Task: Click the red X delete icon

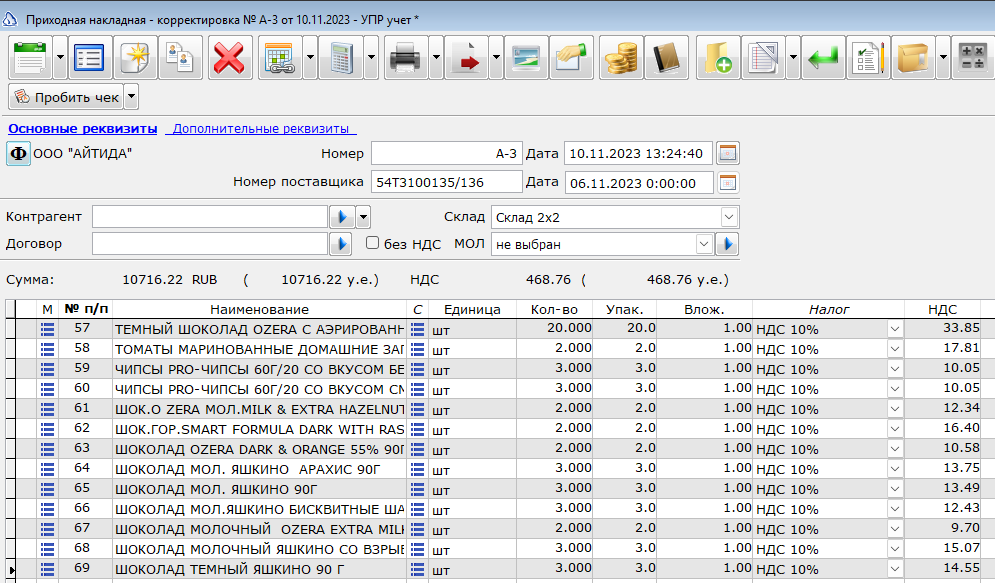Action: [230, 58]
